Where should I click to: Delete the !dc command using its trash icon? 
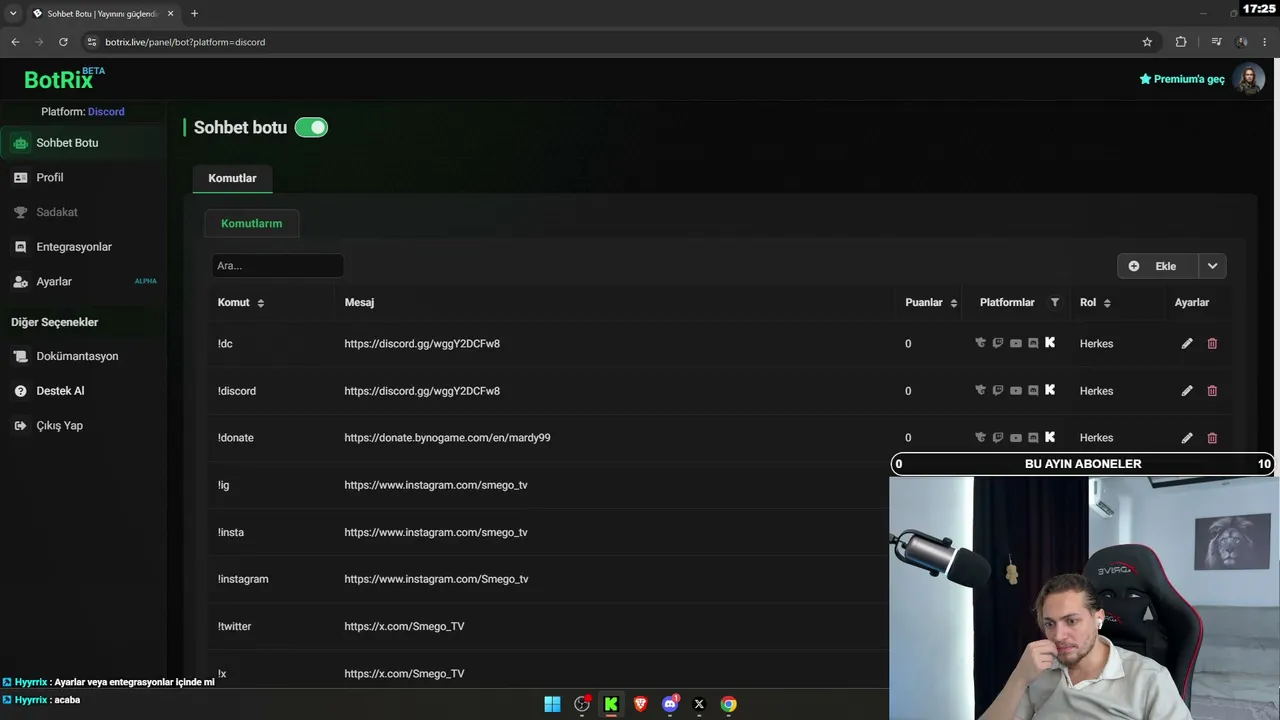[1212, 344]
